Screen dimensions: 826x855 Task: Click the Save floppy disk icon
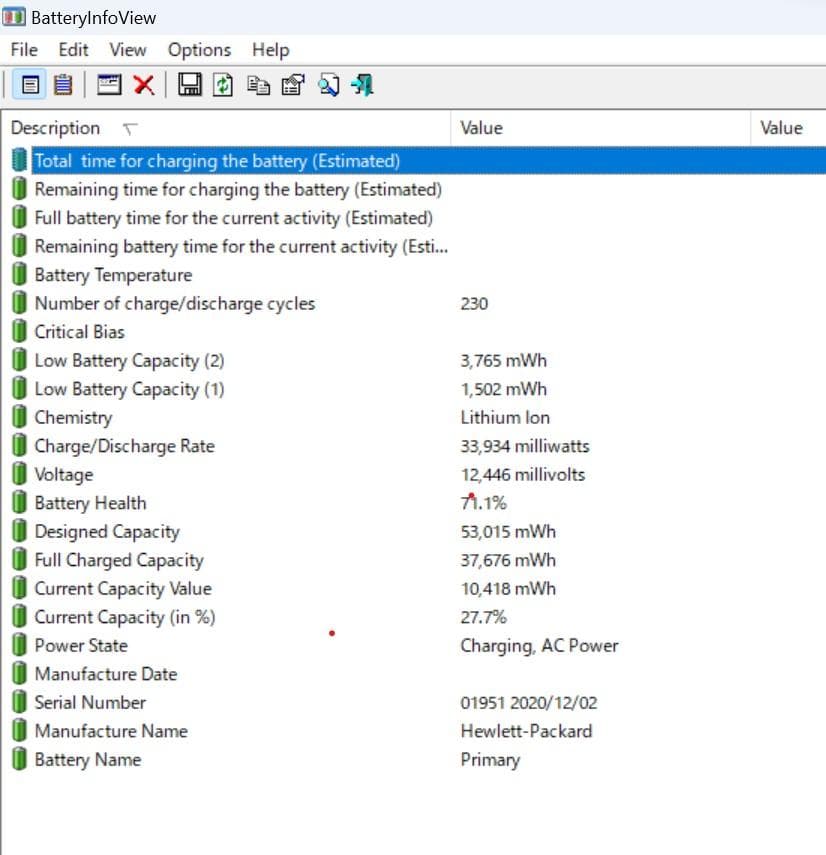click(190, 86)
